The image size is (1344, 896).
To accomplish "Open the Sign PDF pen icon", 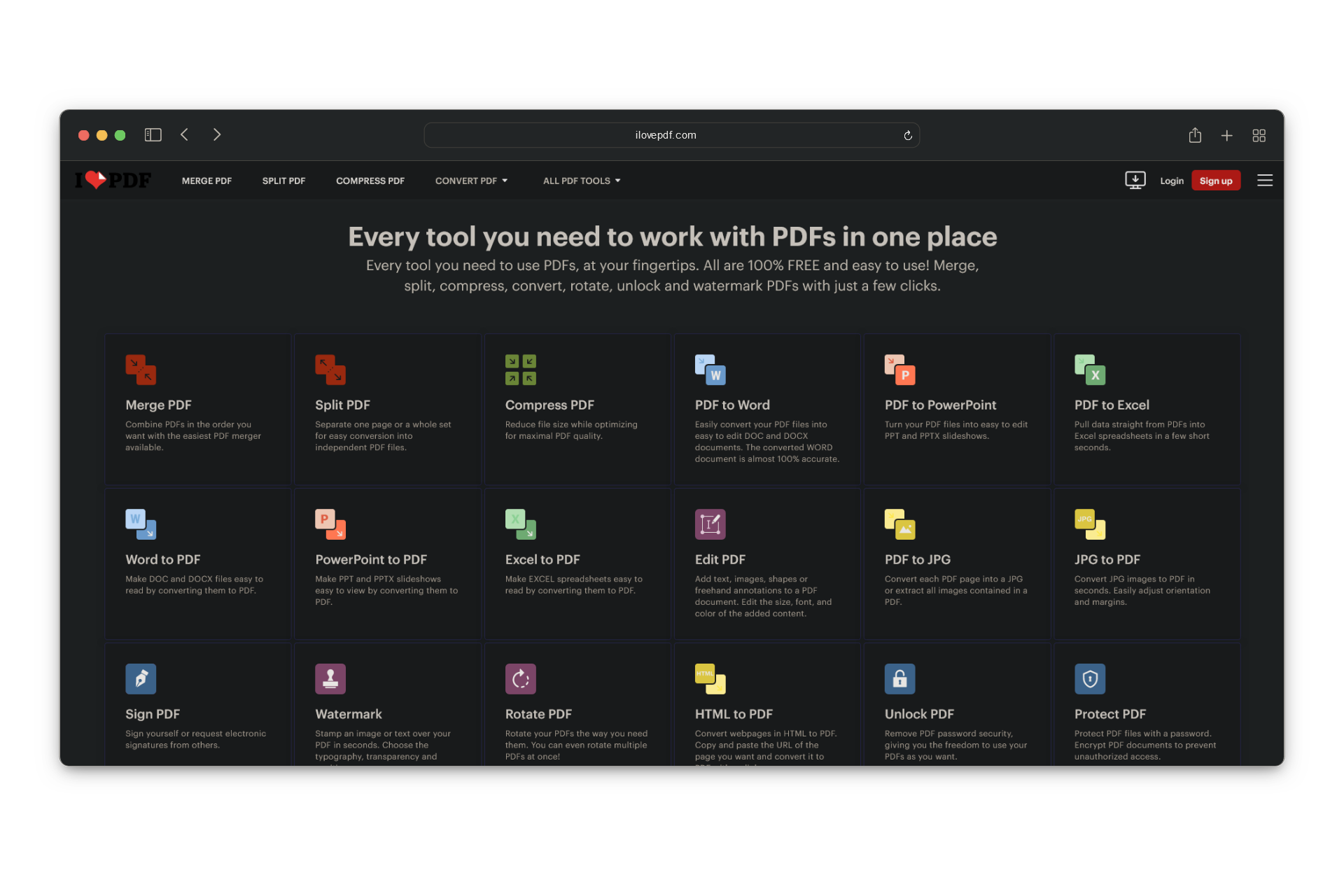I will pyautogui.click(x=141, y=679).
